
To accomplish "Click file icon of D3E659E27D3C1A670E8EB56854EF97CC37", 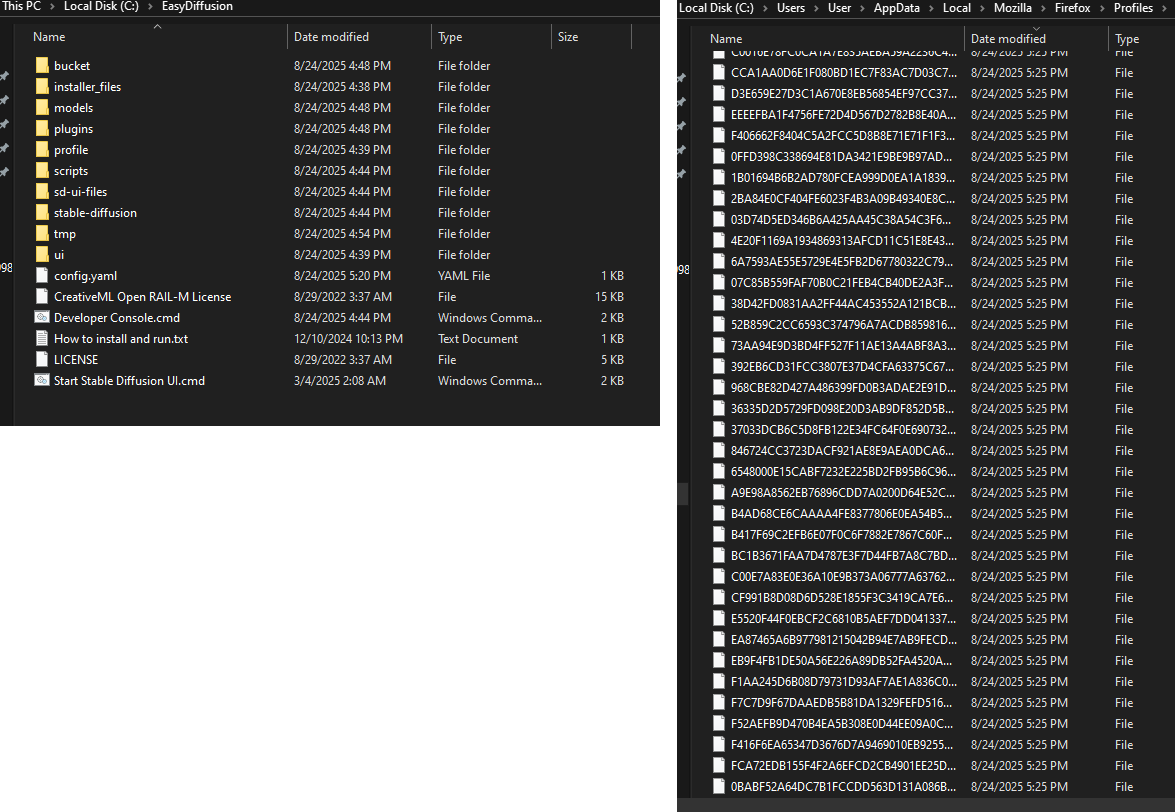I will (719, 94).
